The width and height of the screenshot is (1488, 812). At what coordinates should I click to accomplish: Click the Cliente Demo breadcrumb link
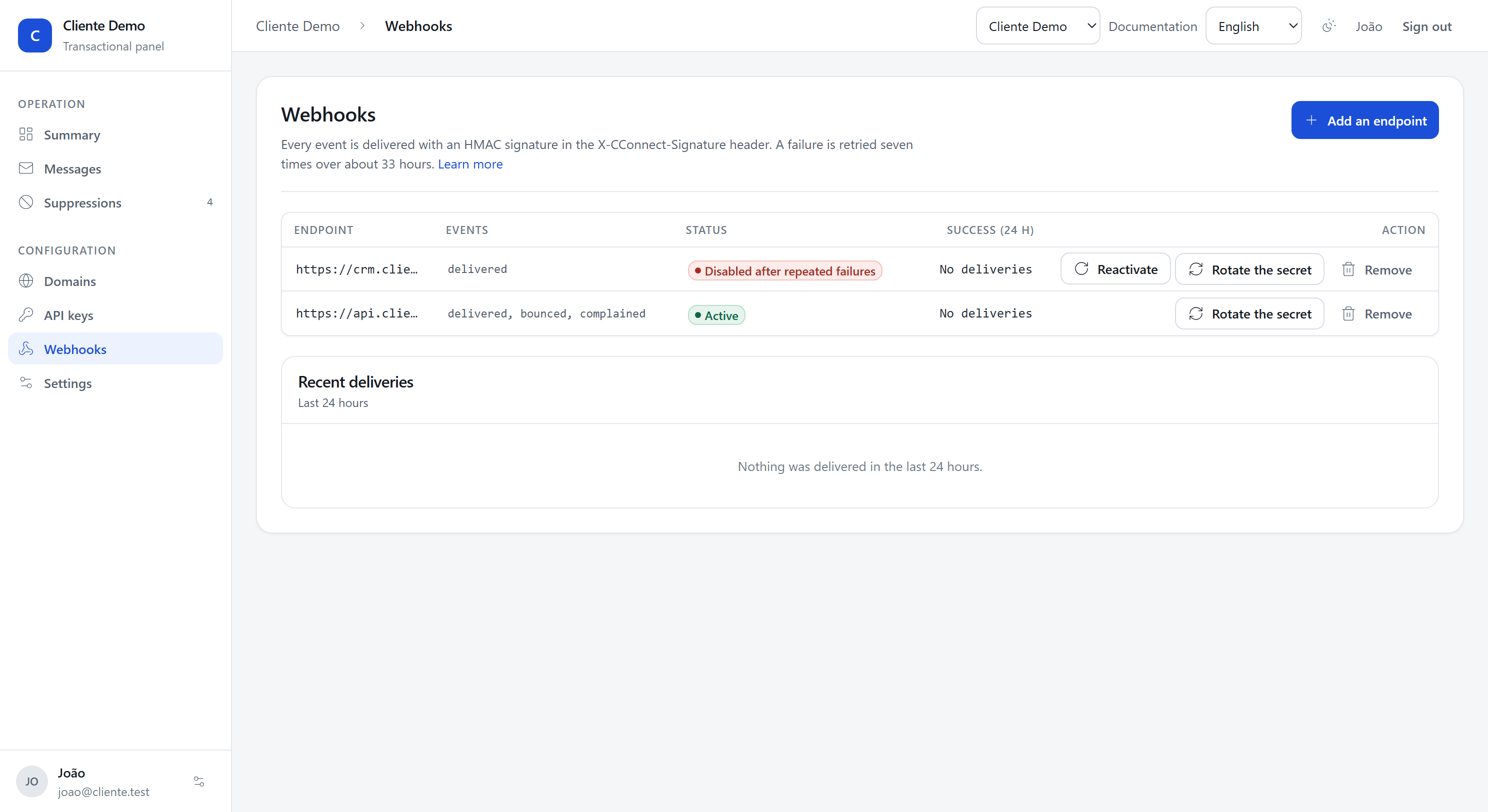[297, 26]
